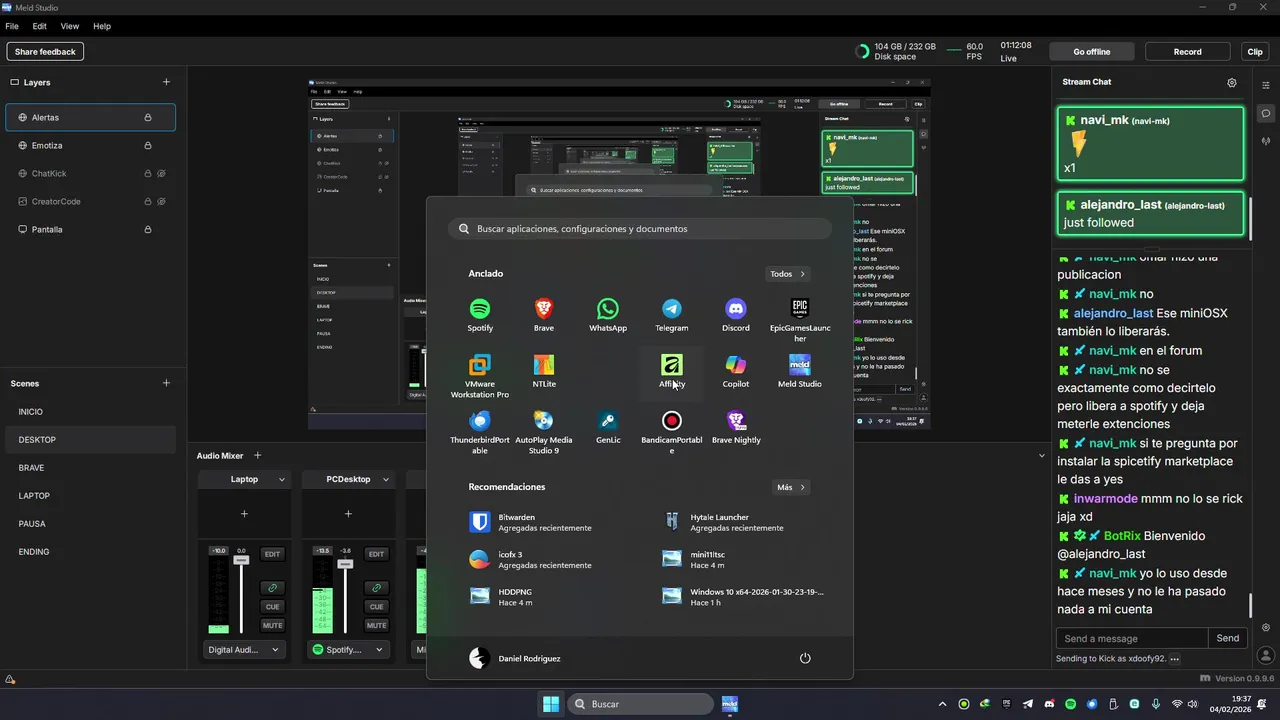Click the Clip button
Viewport: 1280px width, 720px height.
[x=1255, y=52]
